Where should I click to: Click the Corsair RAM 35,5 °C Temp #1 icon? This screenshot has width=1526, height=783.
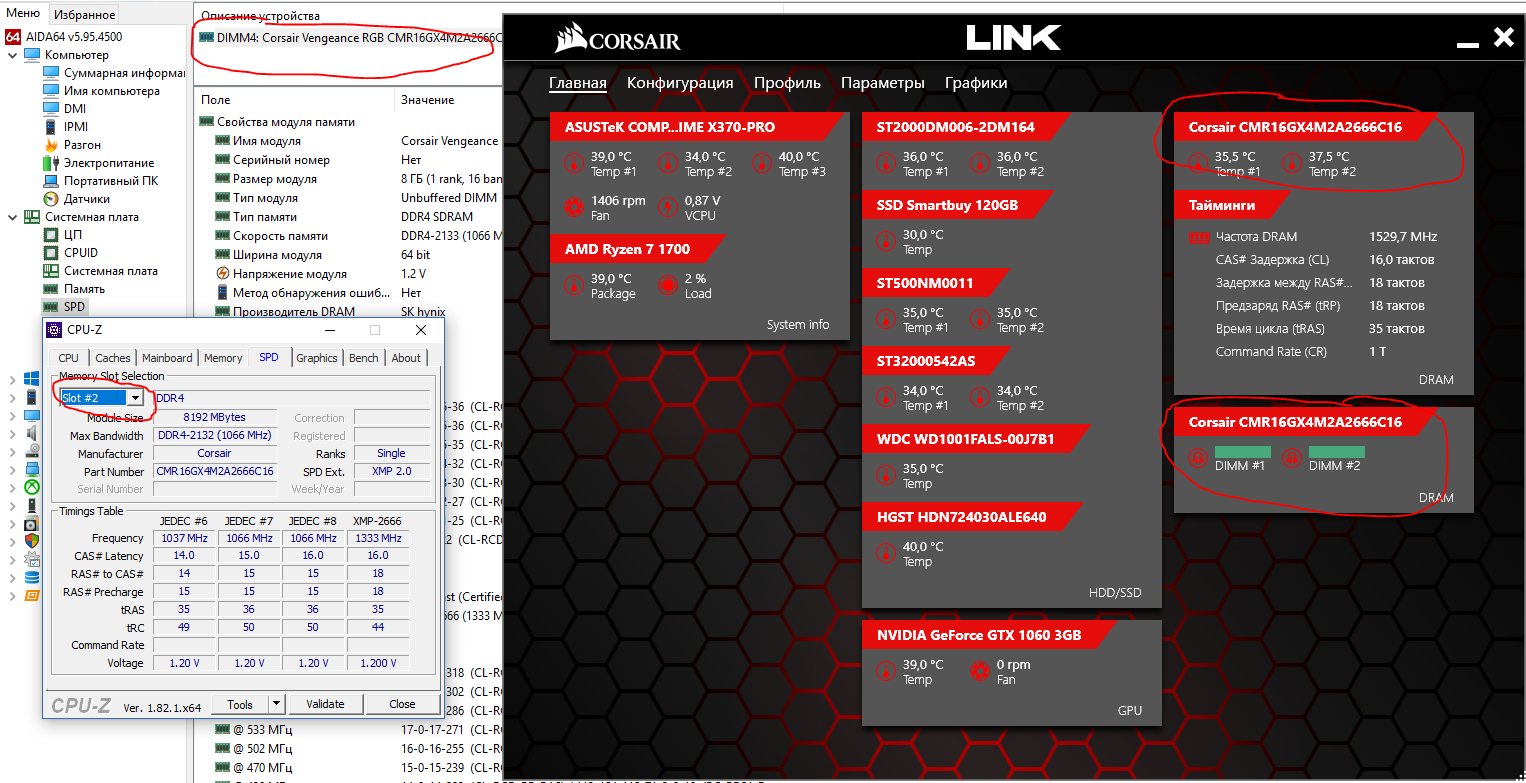tap(1198, 164)
